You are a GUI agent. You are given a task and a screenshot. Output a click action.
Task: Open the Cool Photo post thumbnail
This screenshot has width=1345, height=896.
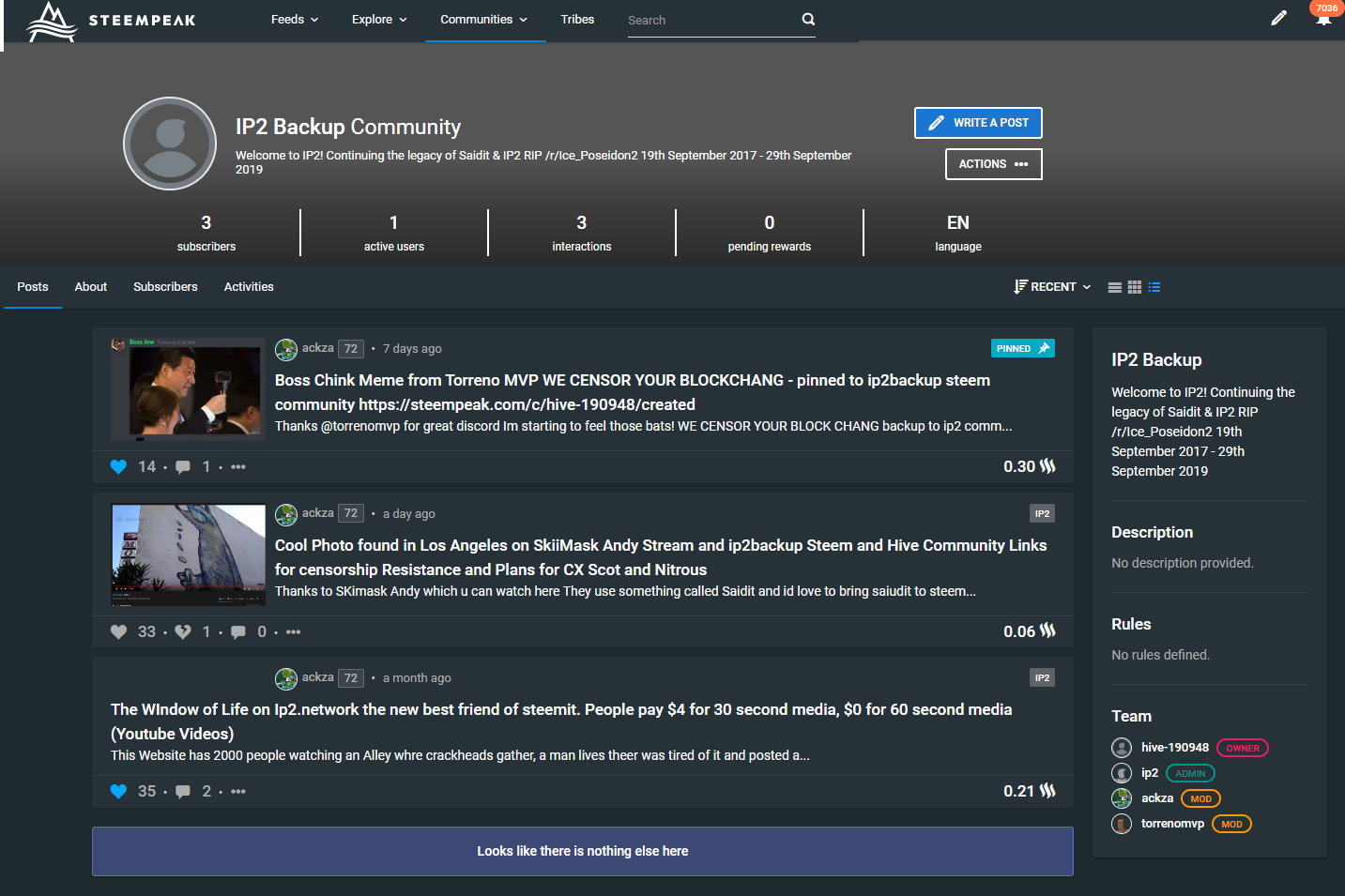[188, 554]
